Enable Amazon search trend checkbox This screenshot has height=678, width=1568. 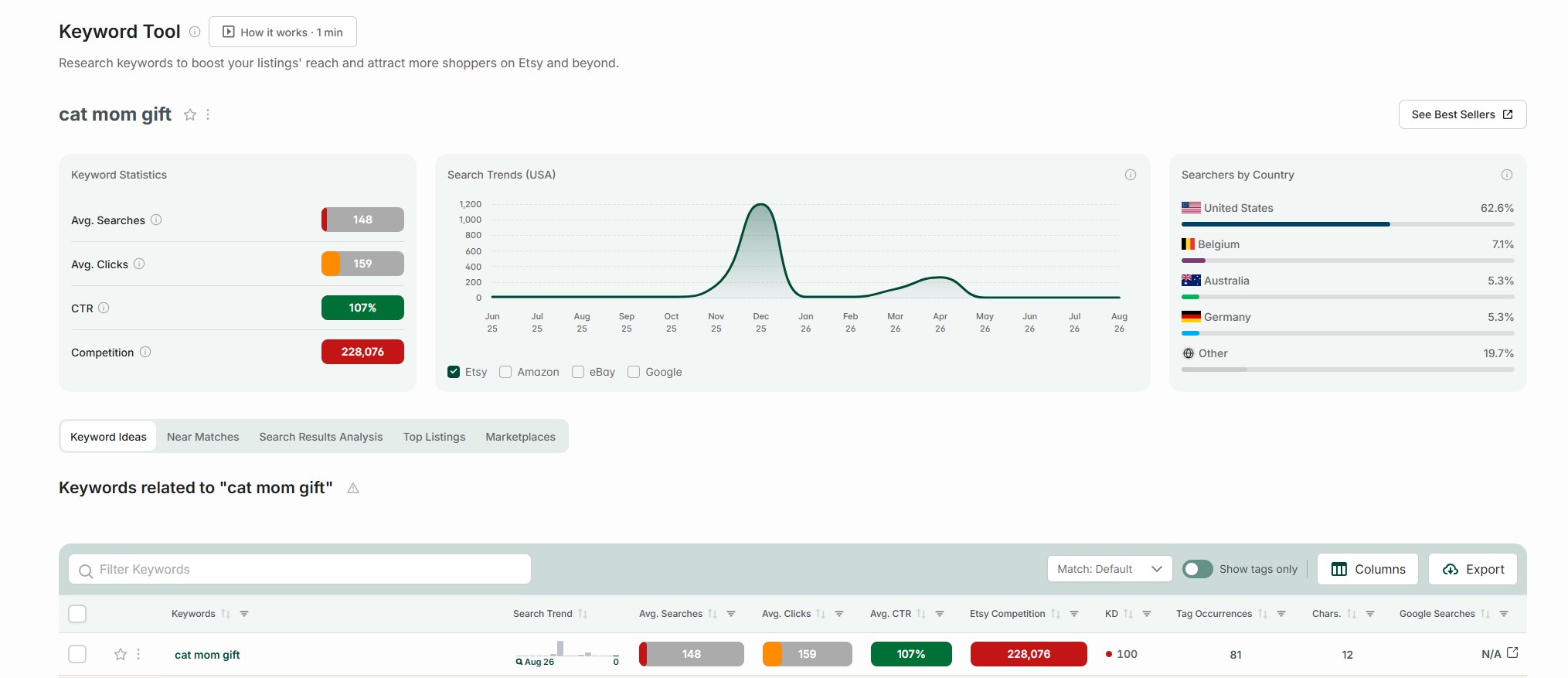pyautogui.click(x=505, y=372)
